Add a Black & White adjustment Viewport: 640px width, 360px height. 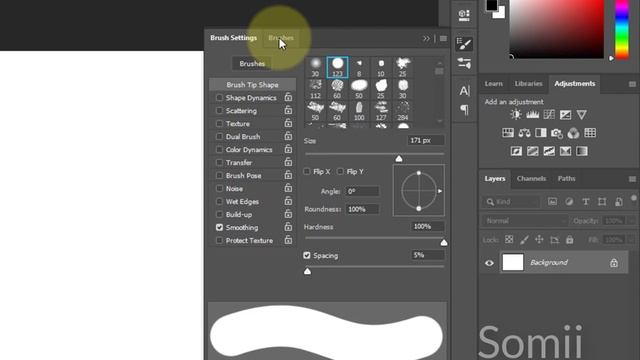541,133
